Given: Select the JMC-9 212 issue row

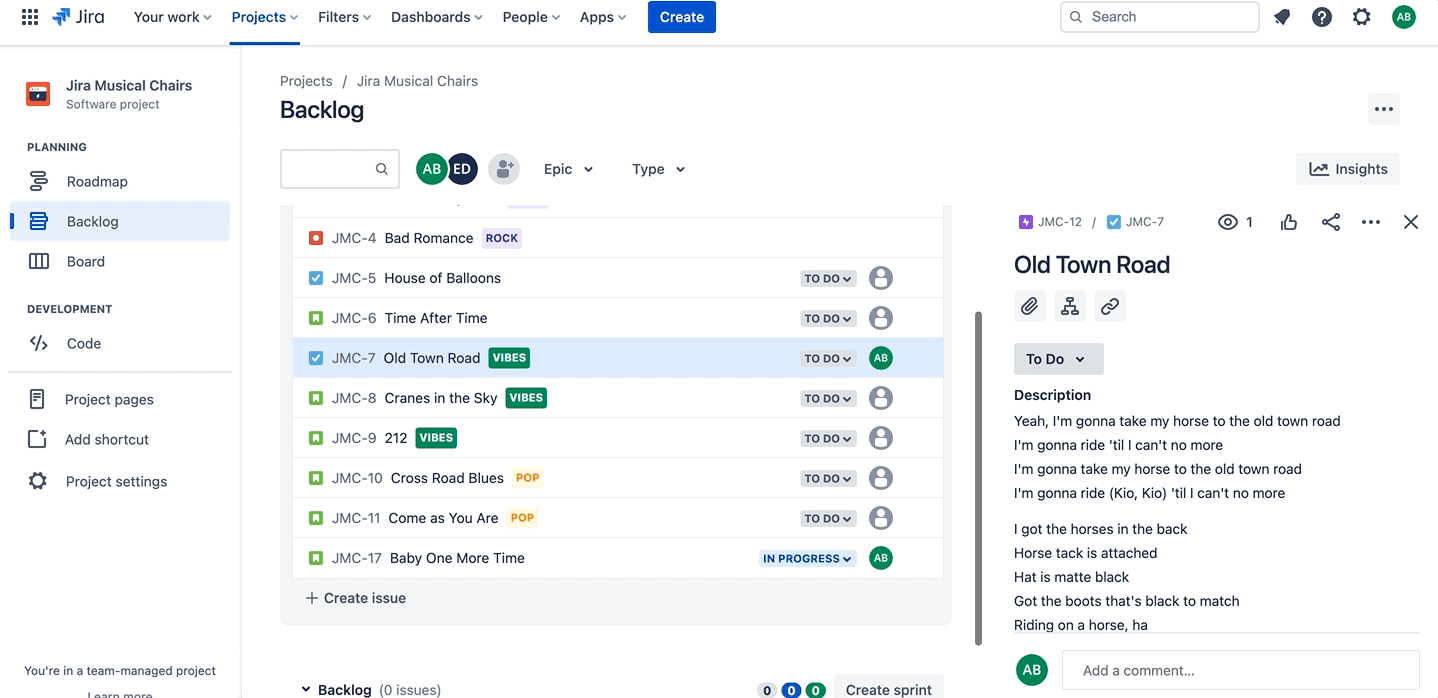Looking at the screenshot, I should [x=618, y=438].
